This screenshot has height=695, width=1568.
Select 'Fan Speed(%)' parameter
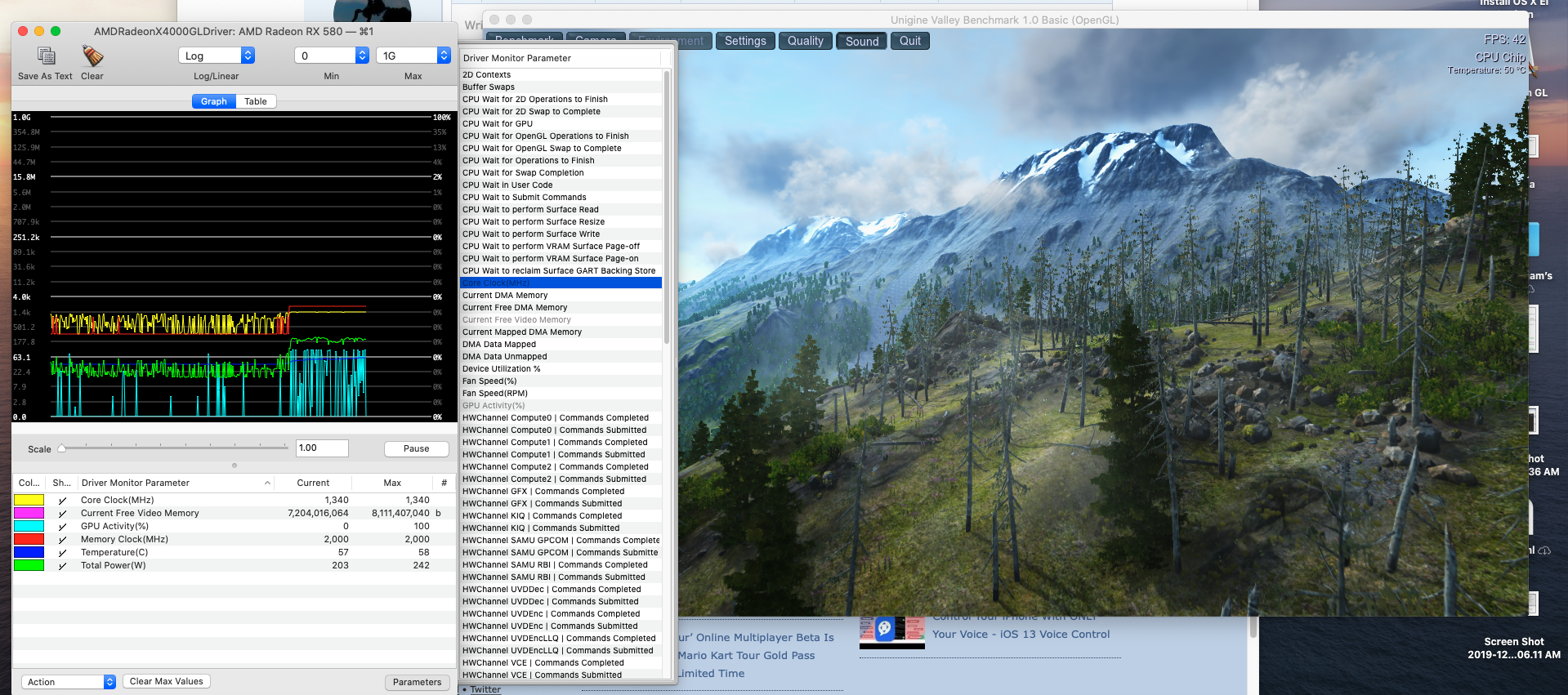(x=561, y=381)
